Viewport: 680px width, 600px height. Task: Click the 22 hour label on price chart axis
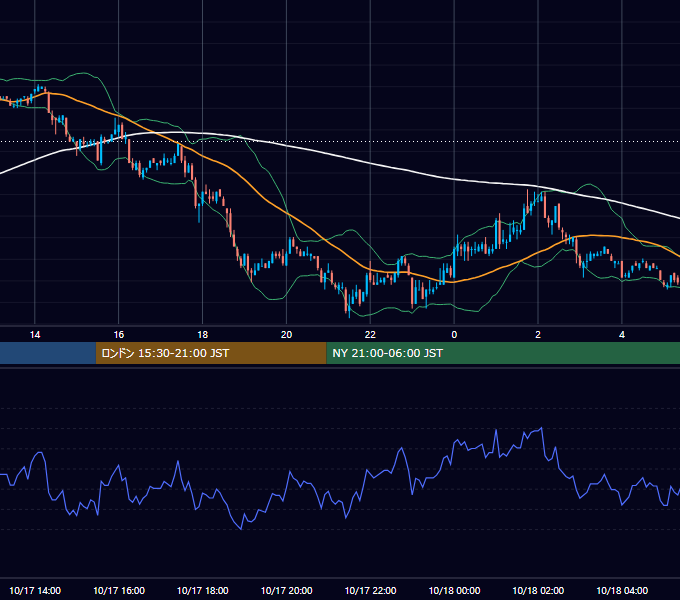(370, 335)
